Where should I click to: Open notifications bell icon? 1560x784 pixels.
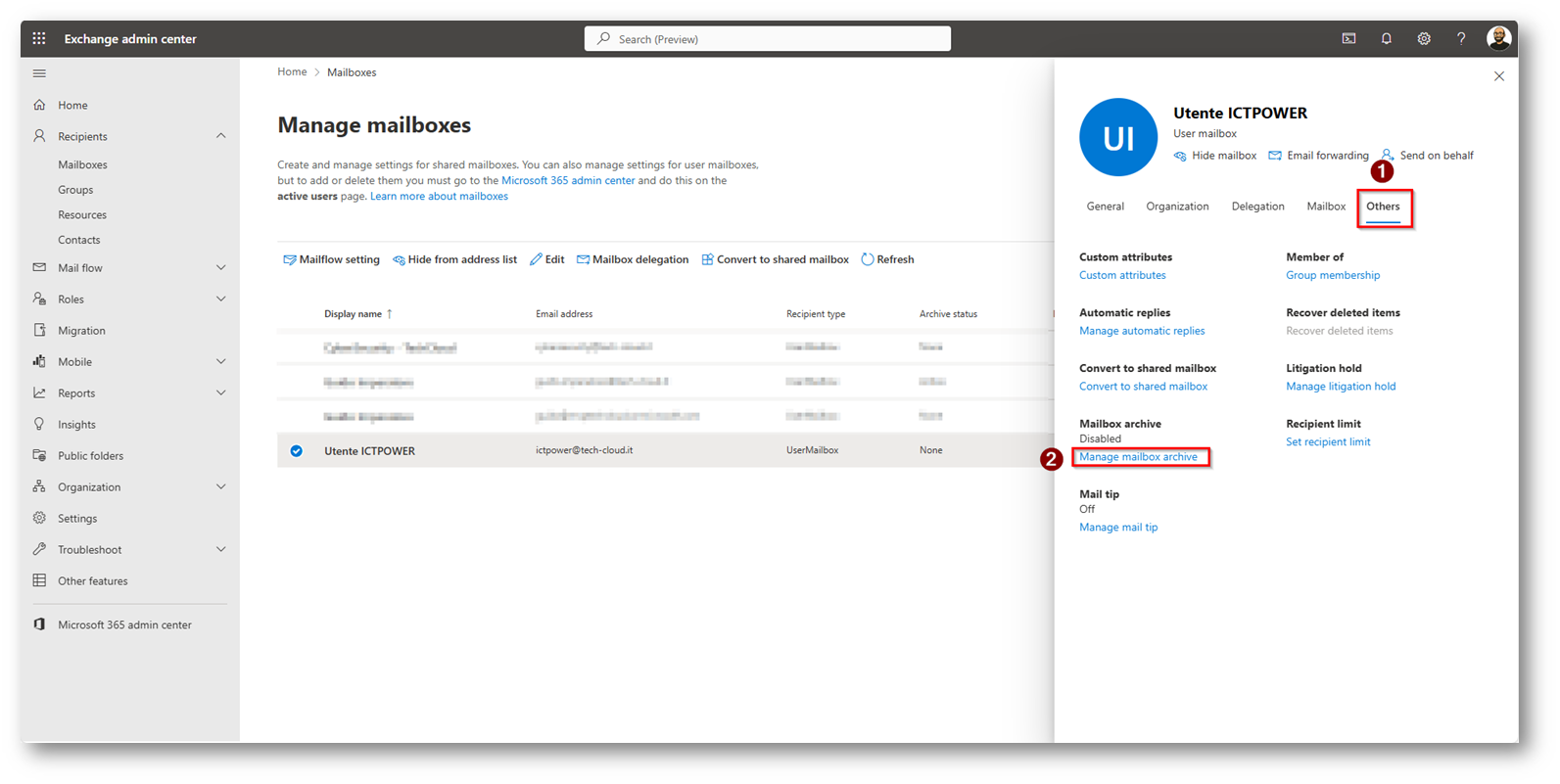click(x=1386, y=38)
